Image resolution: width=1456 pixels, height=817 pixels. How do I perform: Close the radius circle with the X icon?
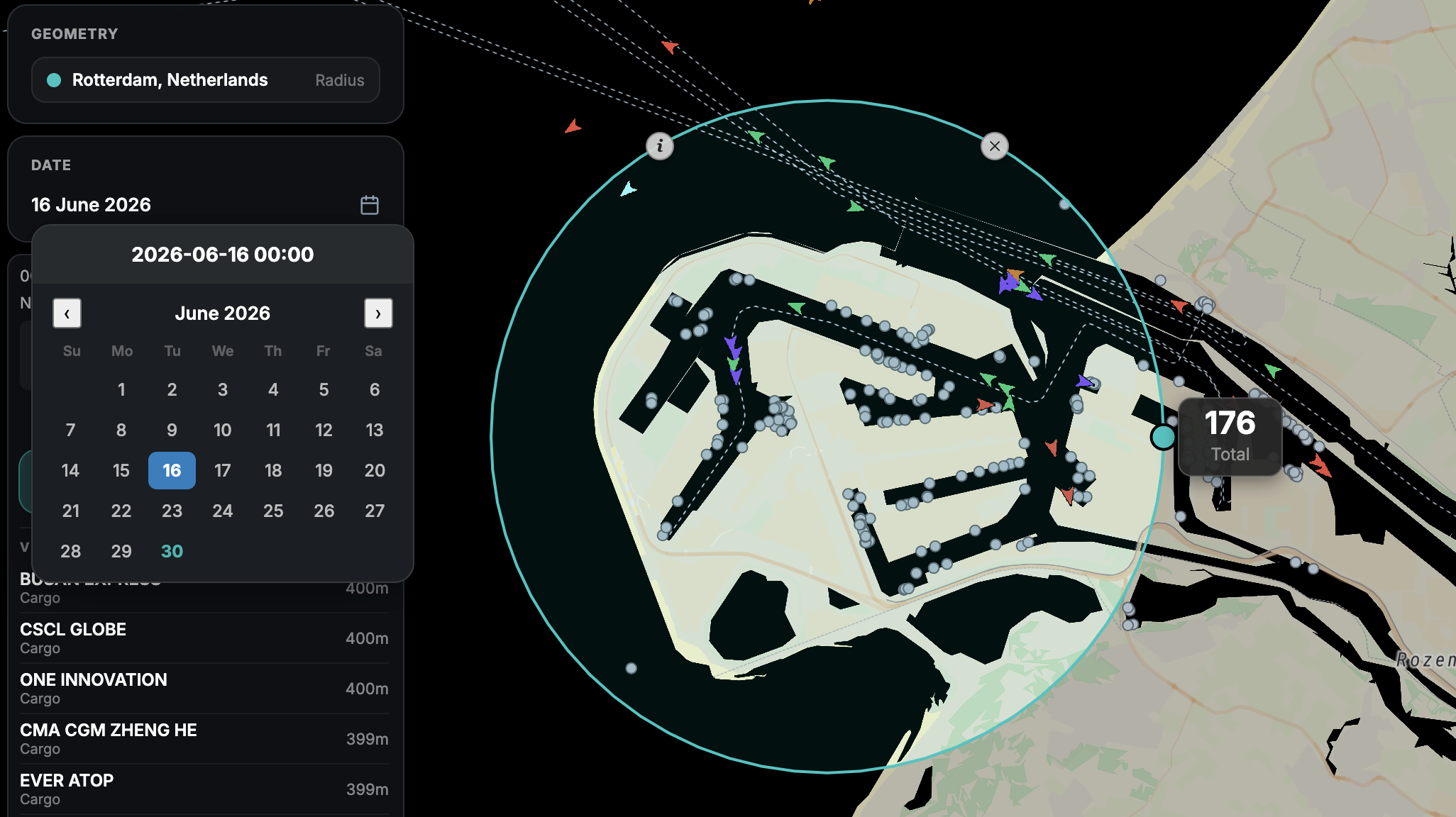[995, 146]
